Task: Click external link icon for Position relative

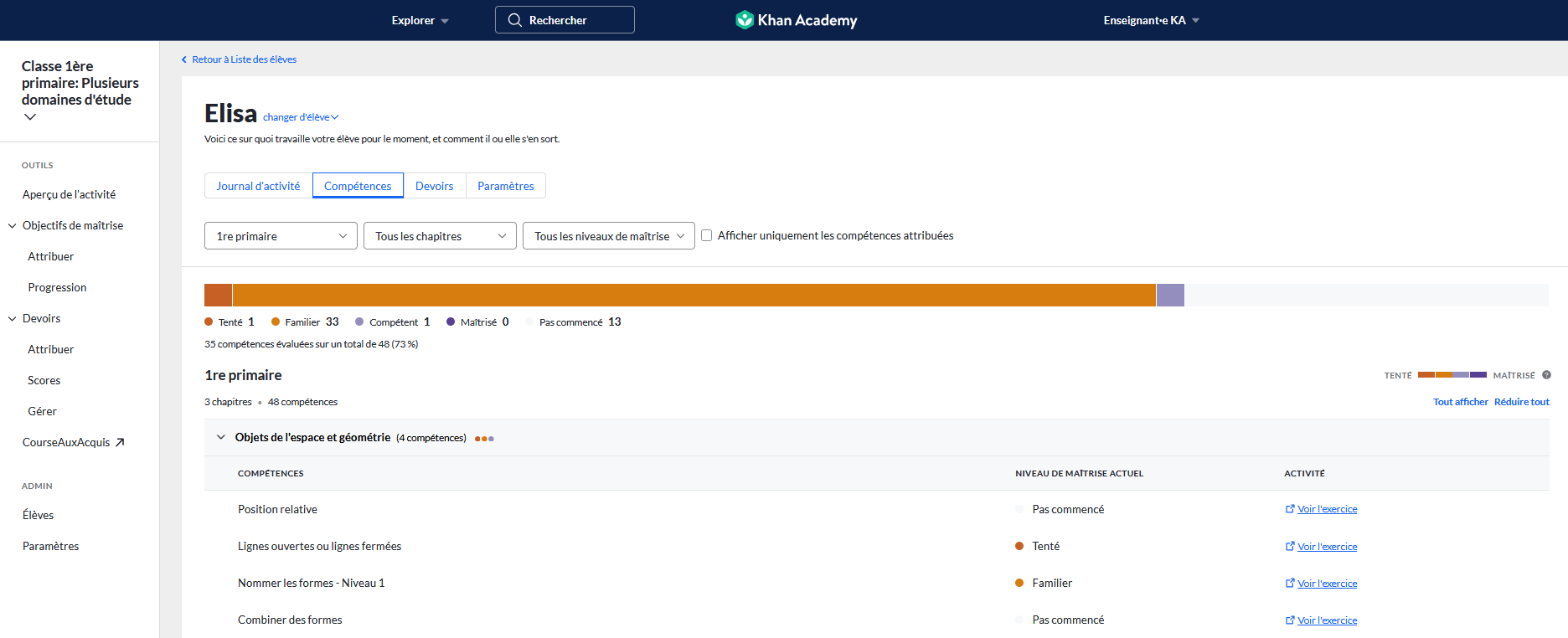Action: pos(1290,509)
